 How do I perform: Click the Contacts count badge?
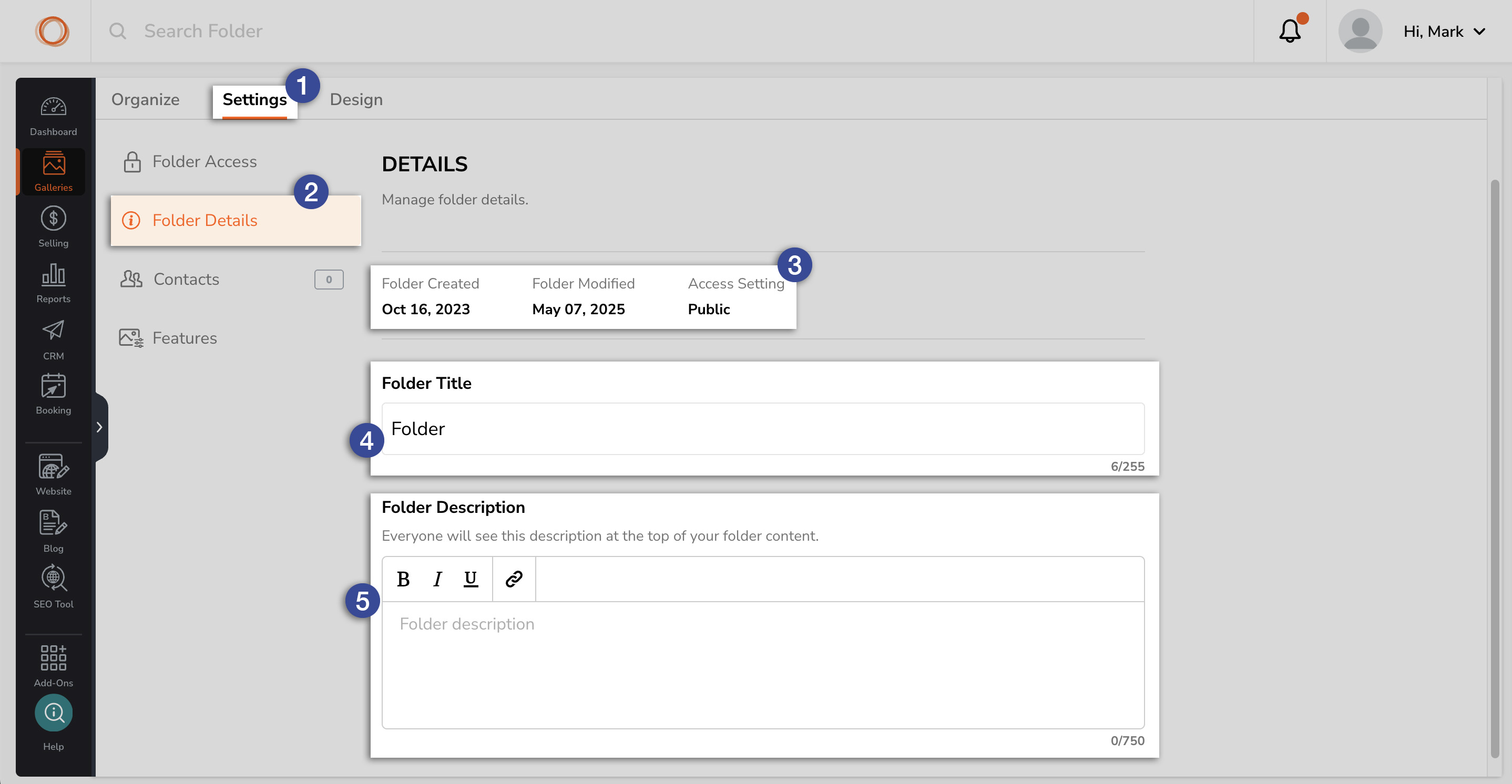click(329, 280)
